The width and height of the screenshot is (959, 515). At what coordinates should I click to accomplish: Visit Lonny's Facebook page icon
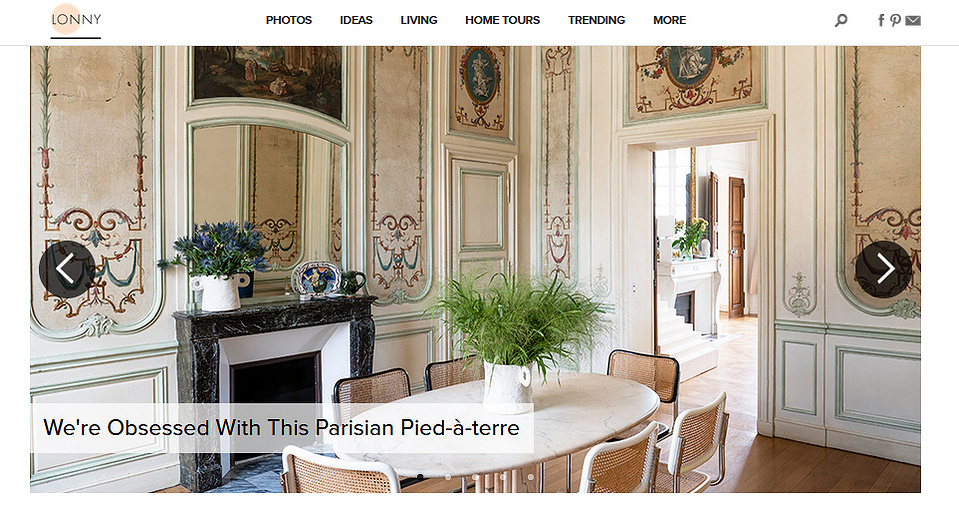[x=881, y=20]
